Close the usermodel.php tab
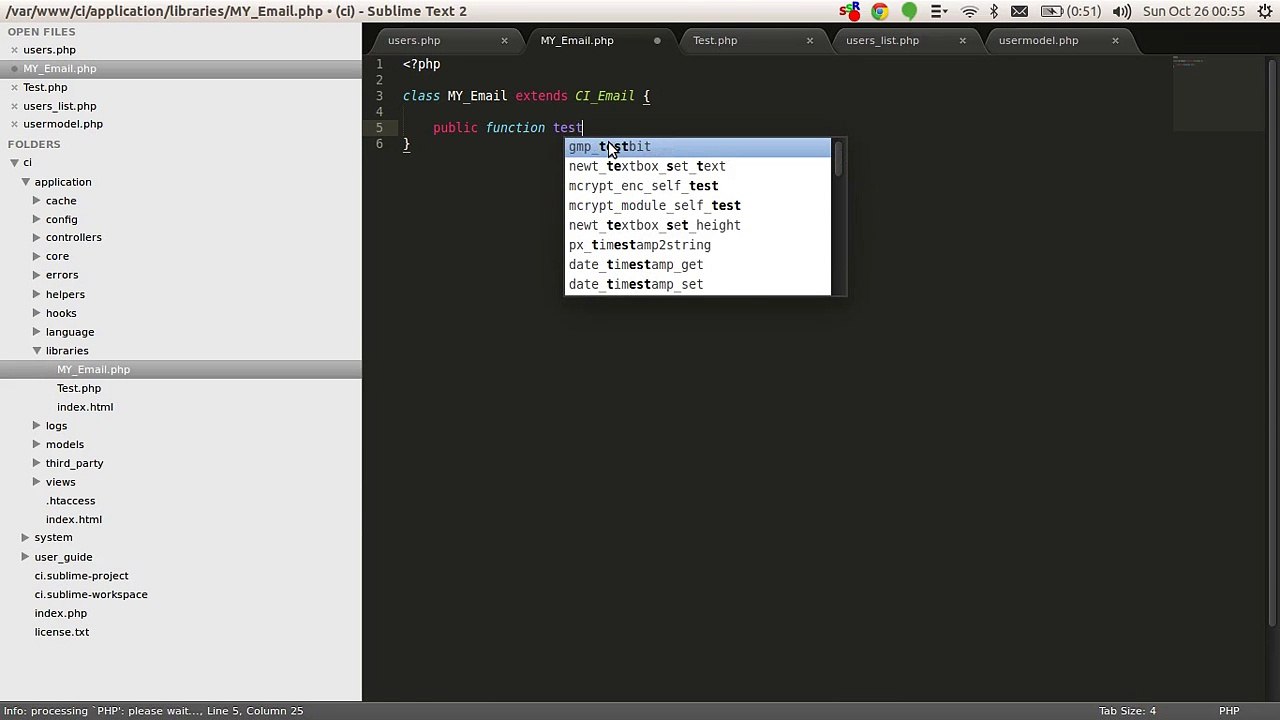 click(x=1115, y=41)
